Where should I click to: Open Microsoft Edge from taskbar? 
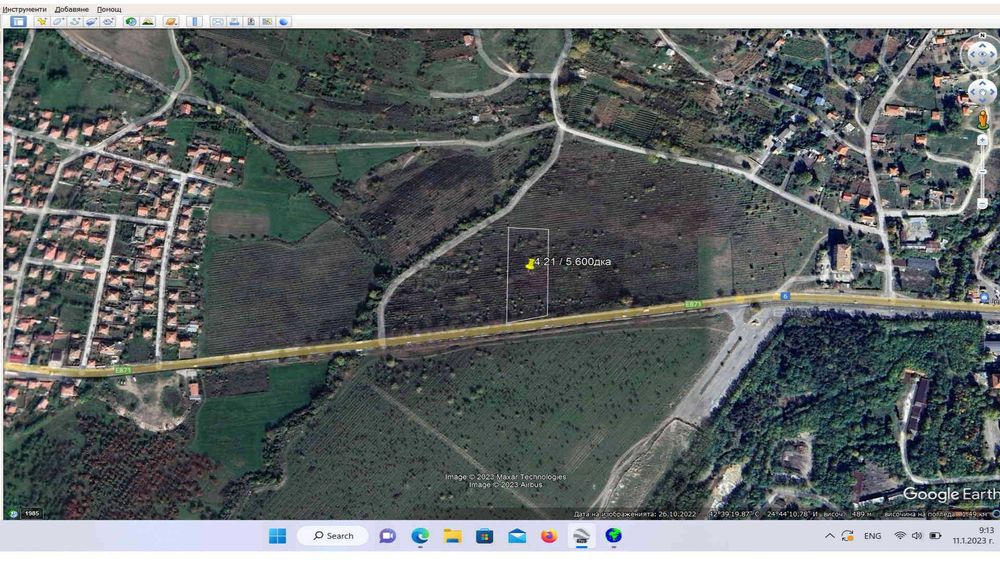point(420,536)
